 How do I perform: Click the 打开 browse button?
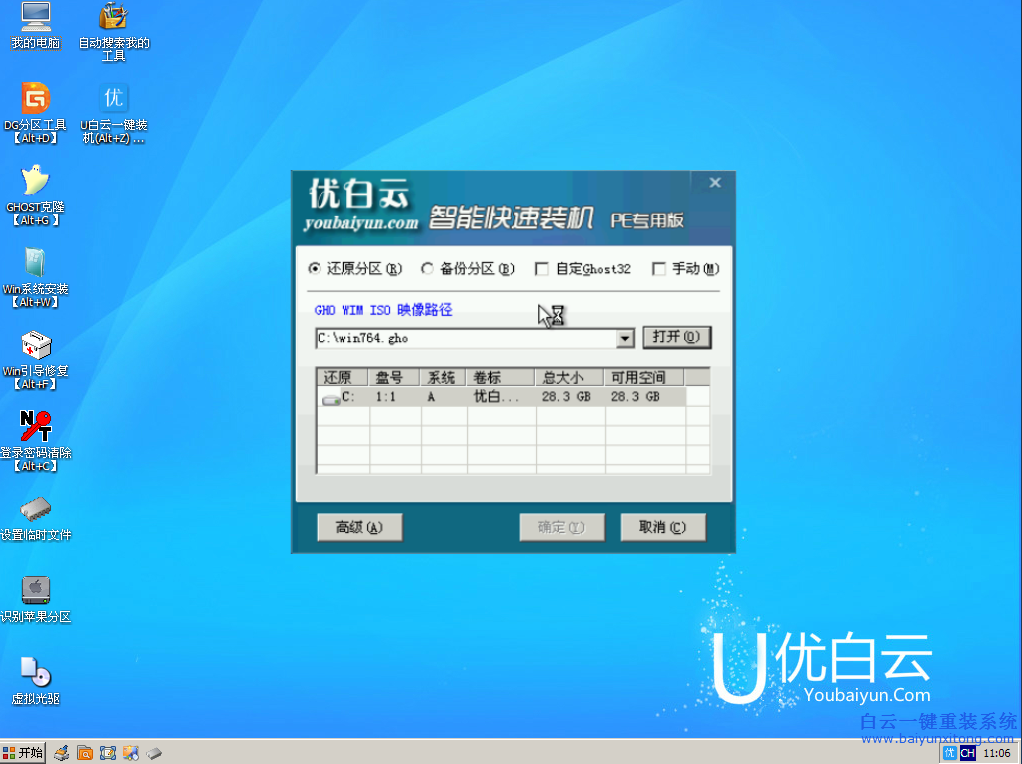[677, 337]
